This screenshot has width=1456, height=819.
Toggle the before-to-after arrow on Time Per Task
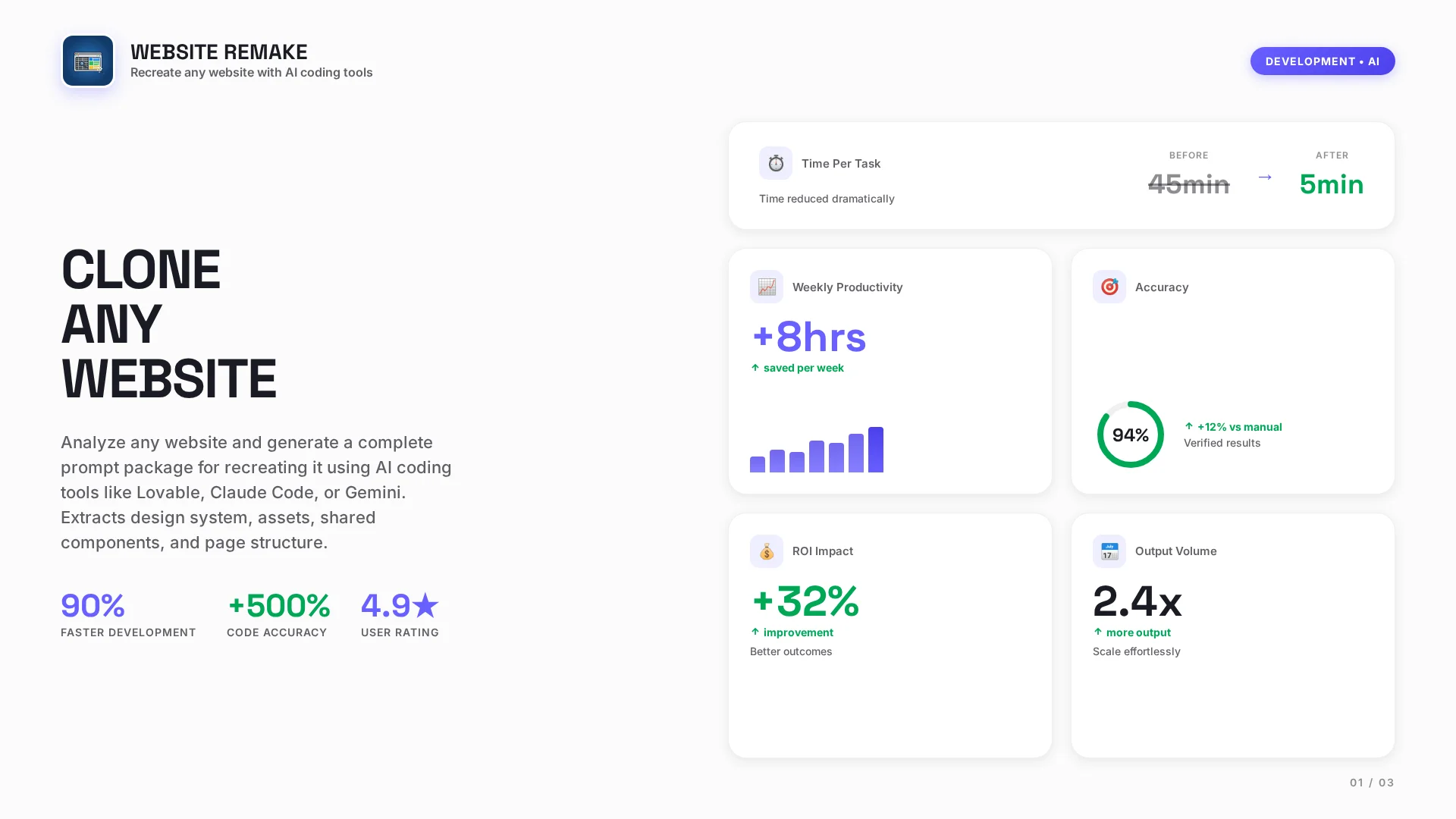click(x=1265, y=177)
